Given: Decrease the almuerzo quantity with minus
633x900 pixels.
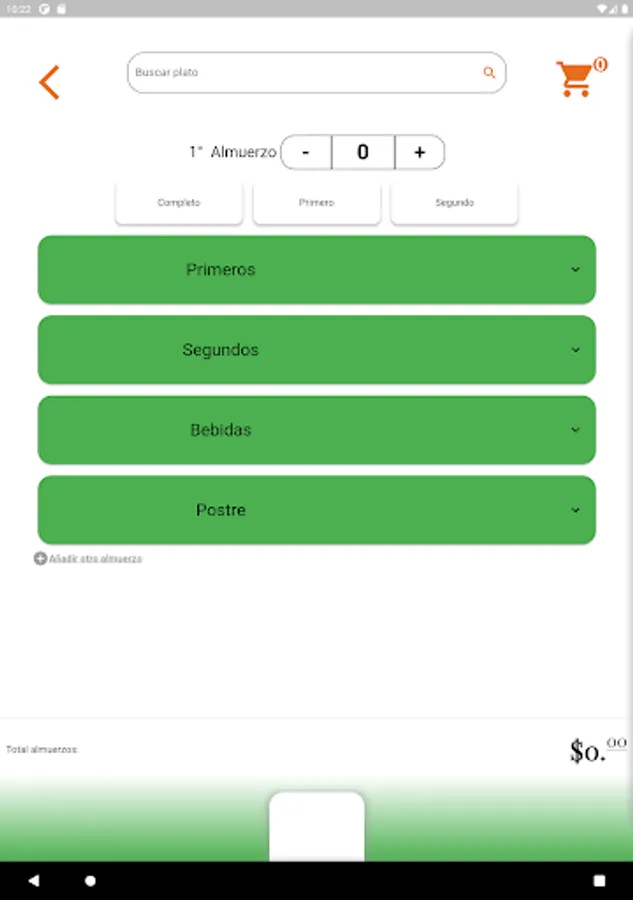Looking at the screenshot, I should [306, 152].
